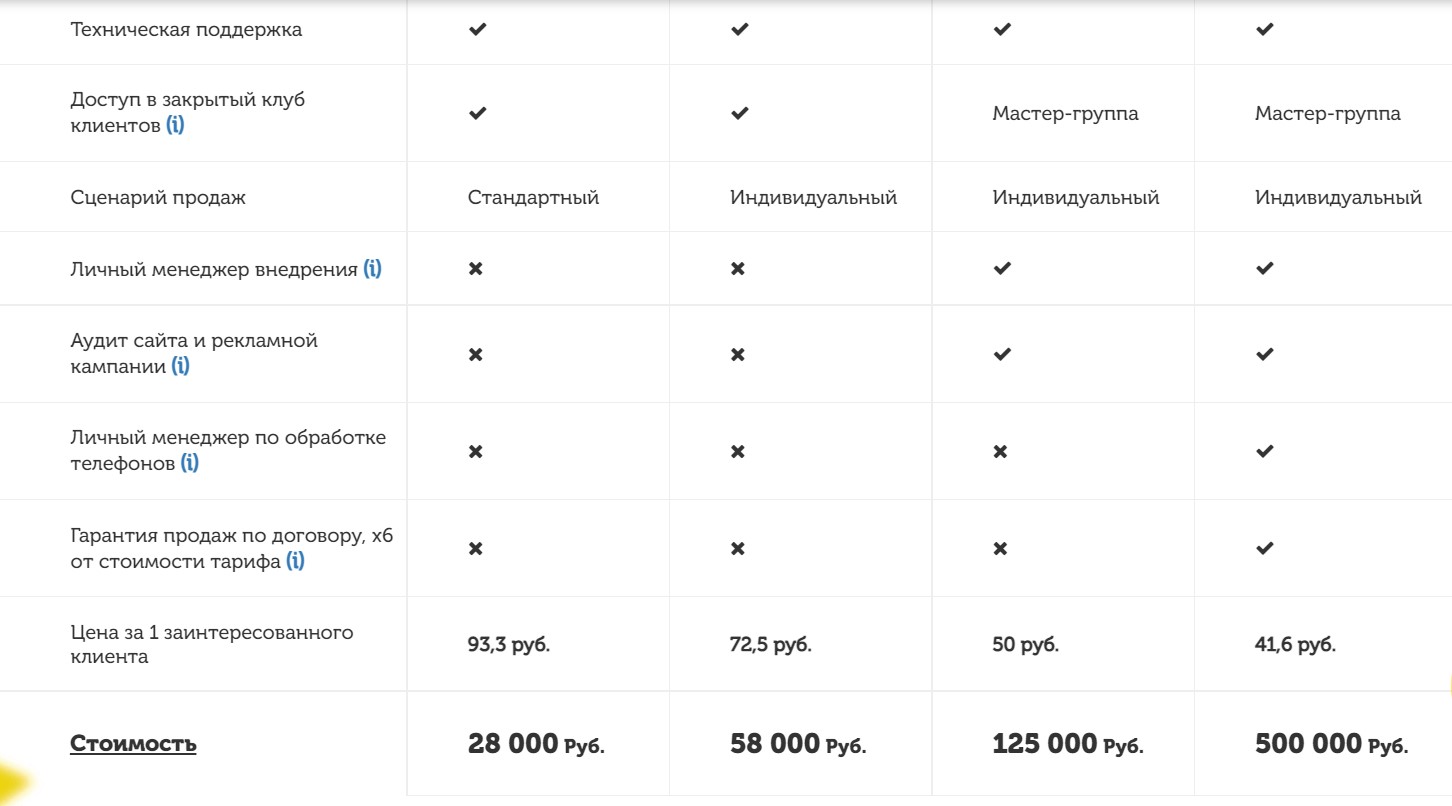Click checkmark for Техническая поддержка in 28 000 column

477,29
